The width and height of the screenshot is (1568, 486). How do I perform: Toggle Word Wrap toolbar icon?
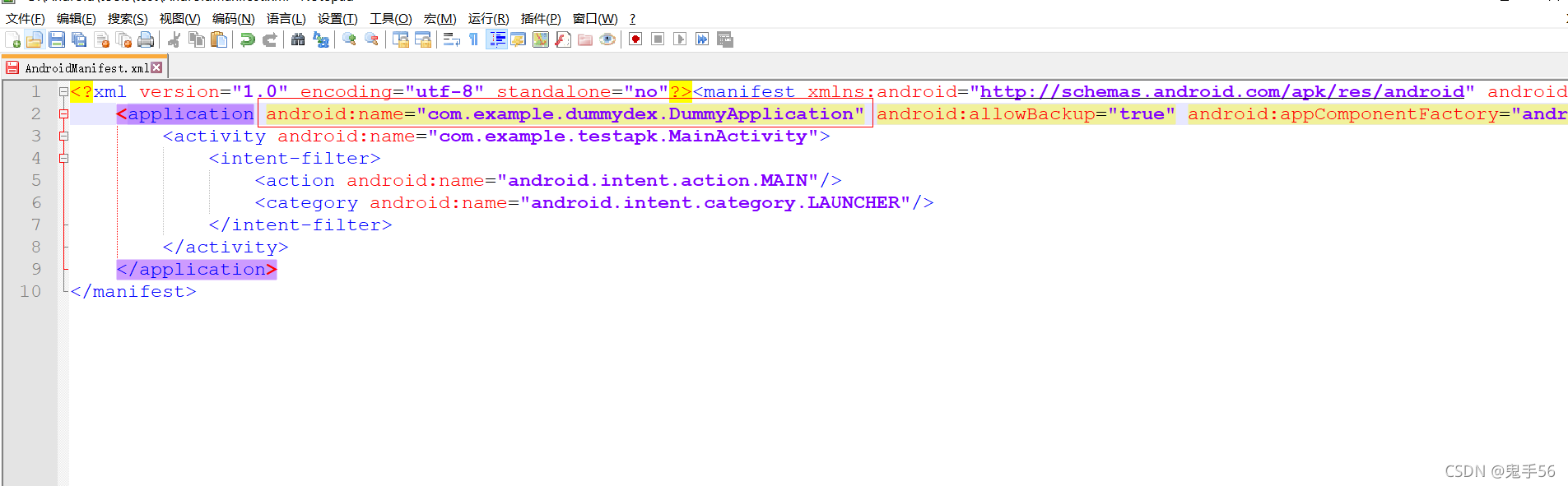(451, 39)
